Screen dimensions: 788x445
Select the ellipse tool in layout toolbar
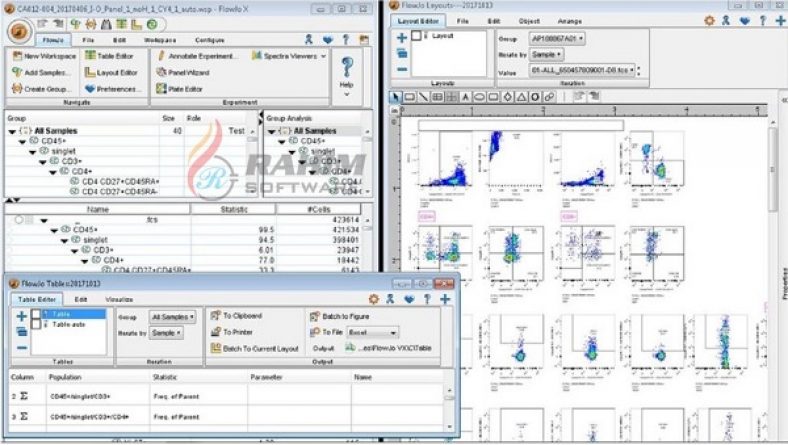(x=479, y=97)
